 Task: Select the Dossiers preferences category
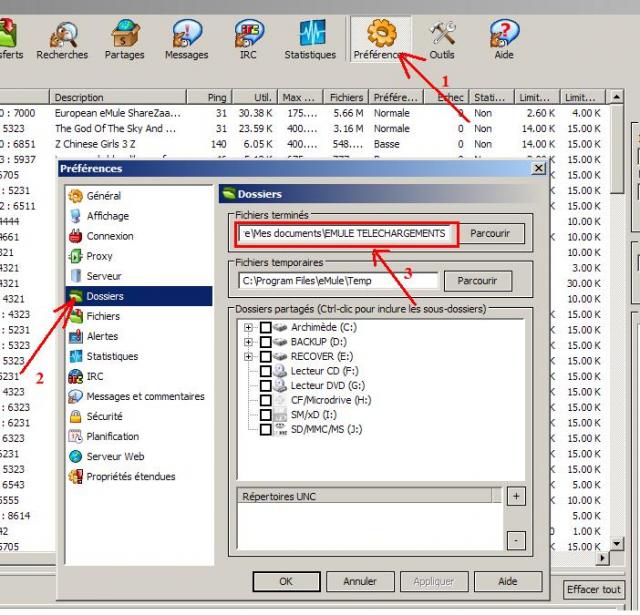click(x=138, y=296)
